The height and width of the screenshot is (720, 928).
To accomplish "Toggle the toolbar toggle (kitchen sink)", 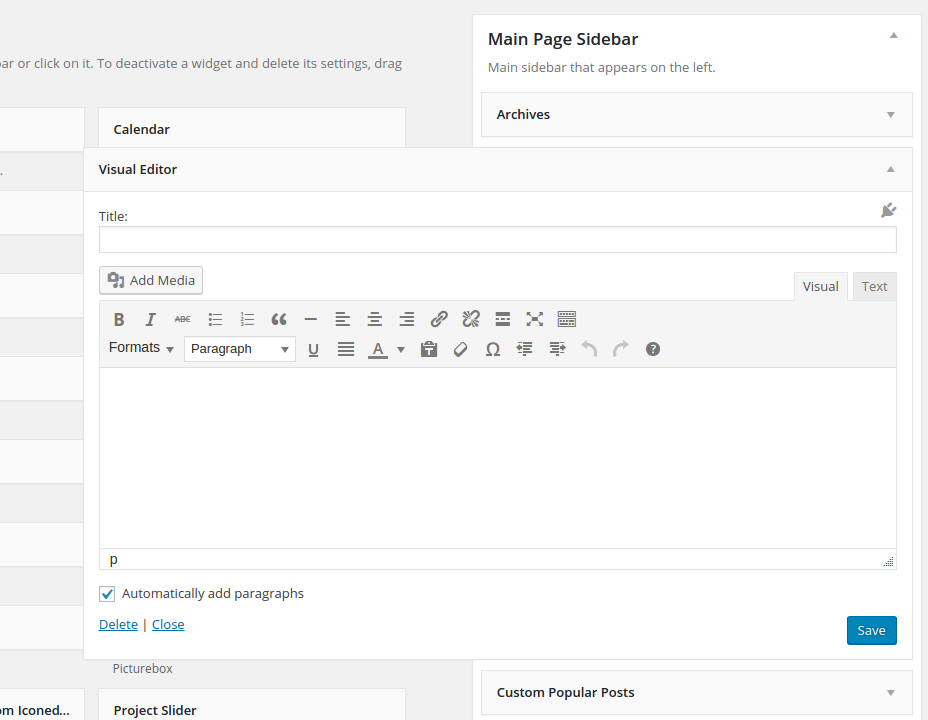I will [x=567, y=319].
